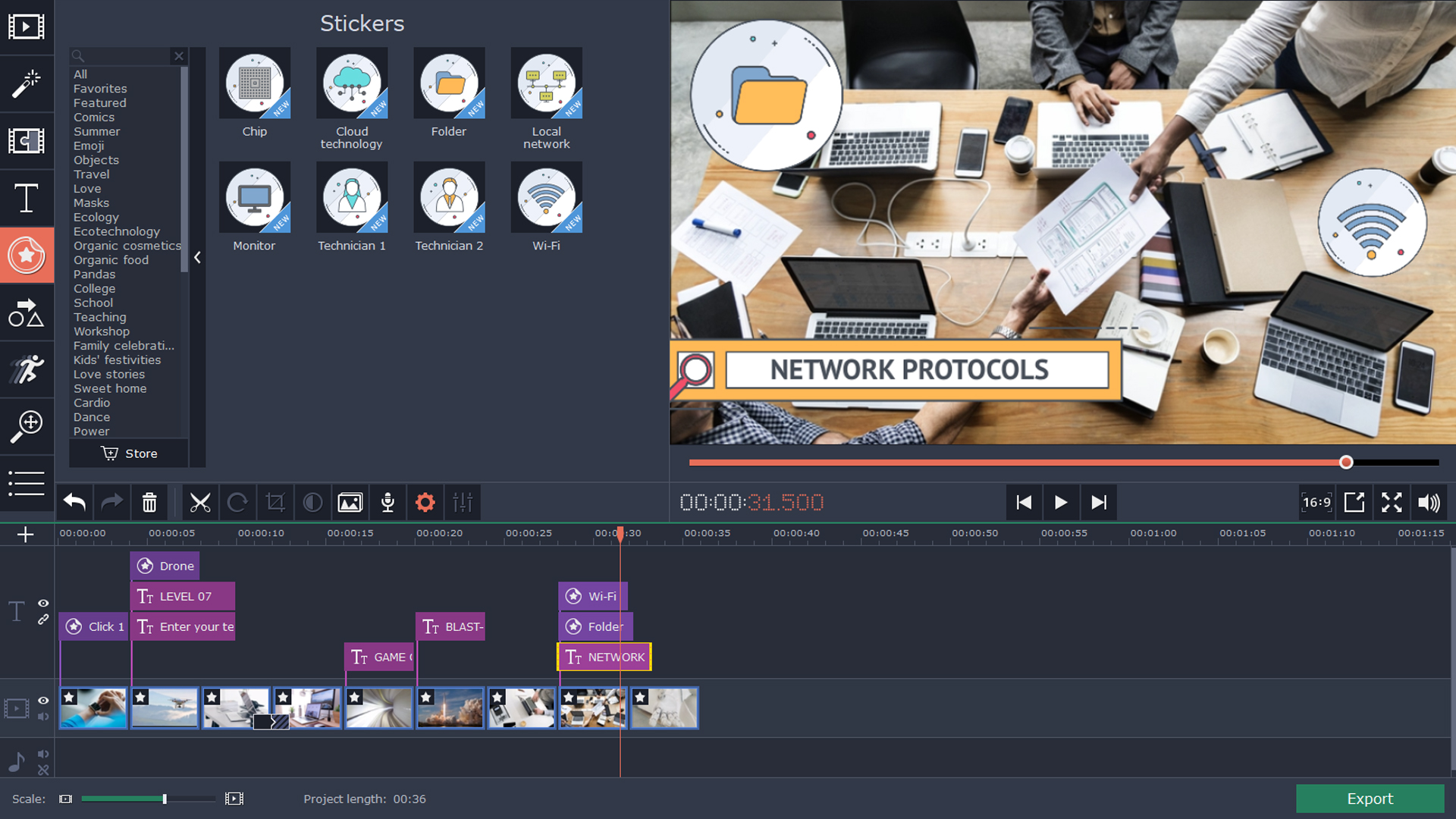This screenshot has height=819, width=1456.
Task: Click the Crop tool in the timeline toolbar
Action: (x=275, y=502)
